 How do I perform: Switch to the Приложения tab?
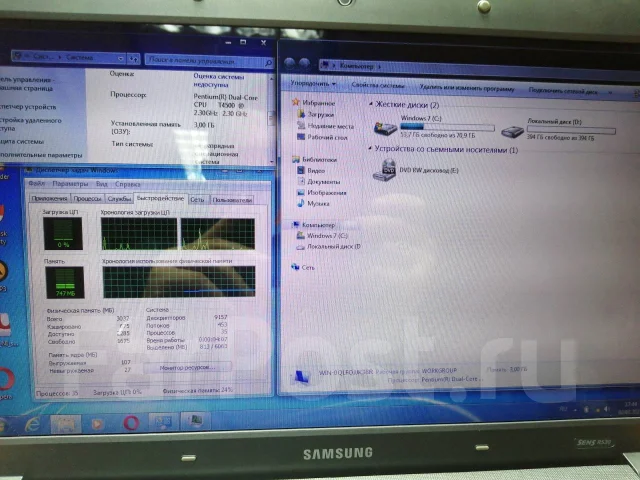click(49, 198)
